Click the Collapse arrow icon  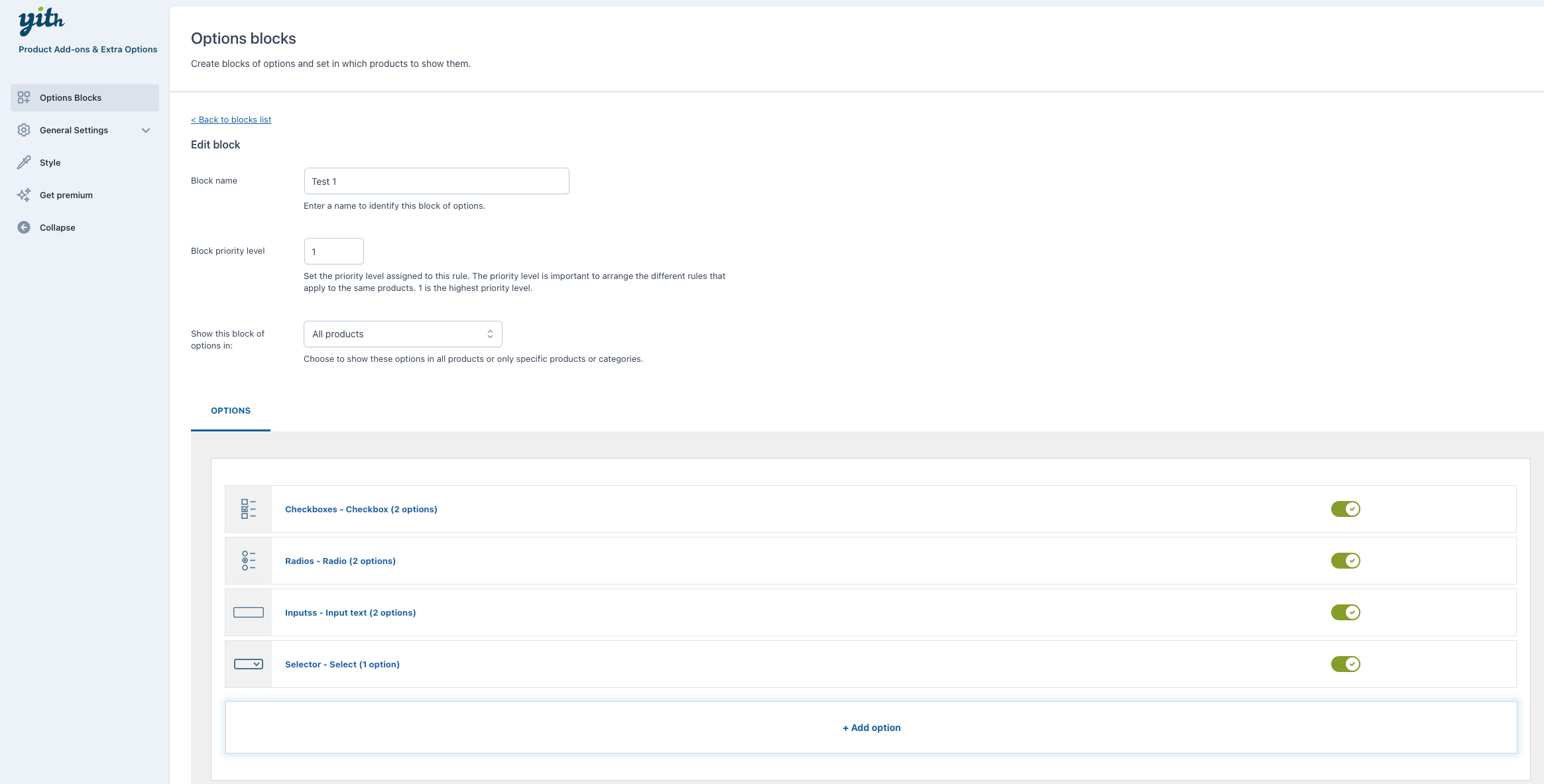[24, 227]
